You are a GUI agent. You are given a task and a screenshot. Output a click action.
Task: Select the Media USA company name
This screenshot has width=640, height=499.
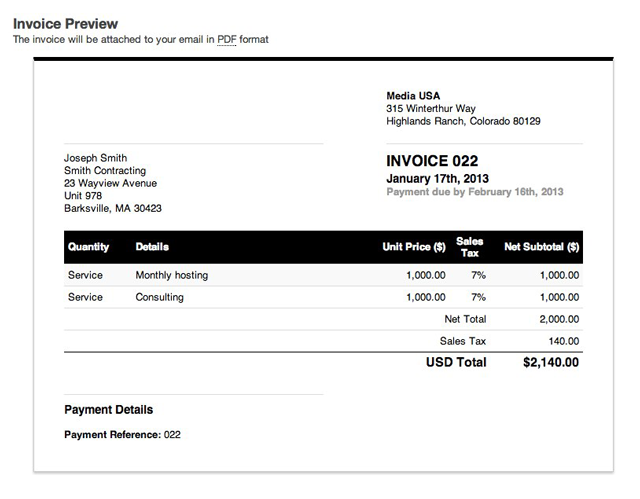pyautogui.click(x=414, y=96)
